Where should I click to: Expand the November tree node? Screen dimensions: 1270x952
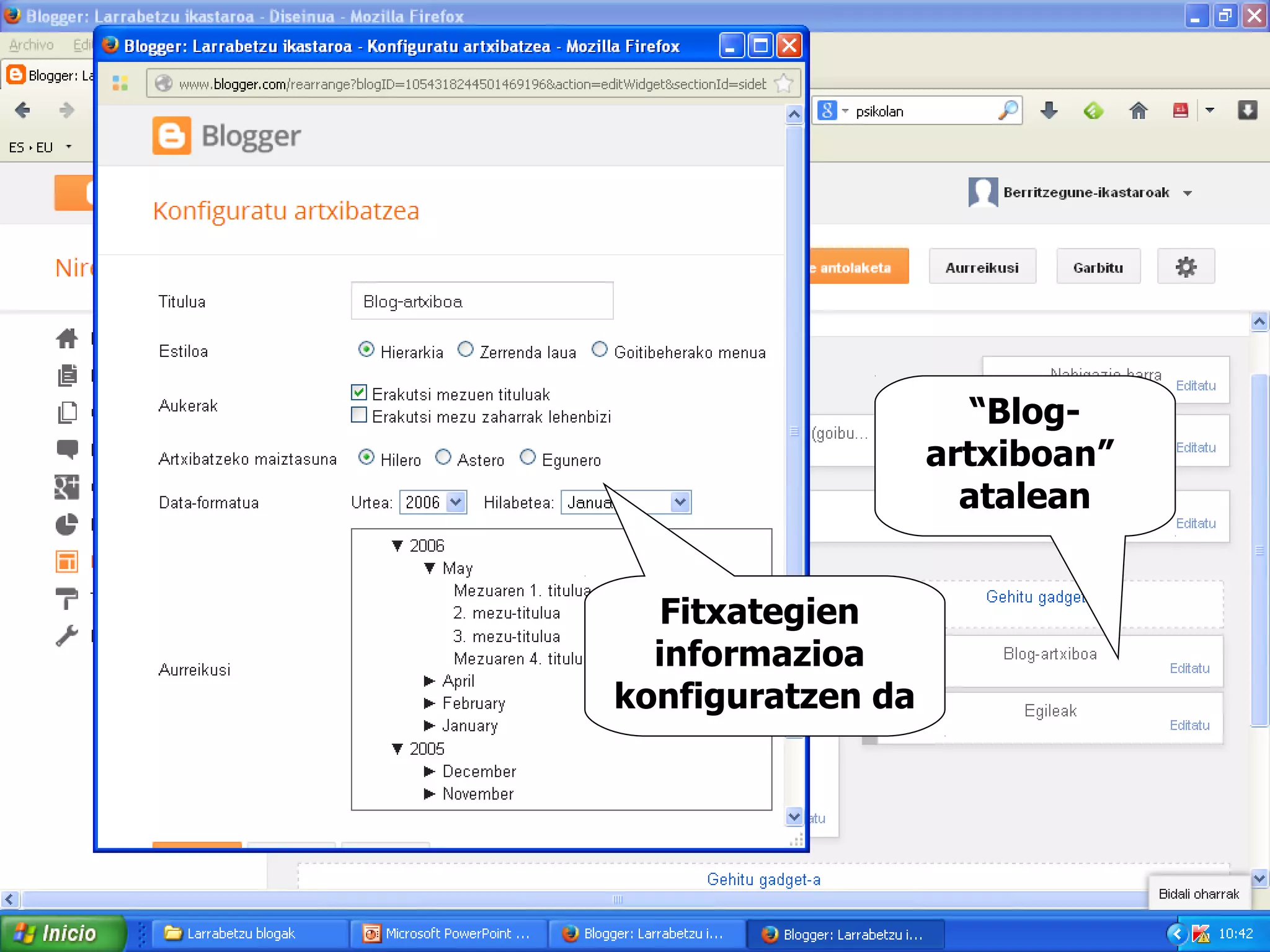point(430,794)
